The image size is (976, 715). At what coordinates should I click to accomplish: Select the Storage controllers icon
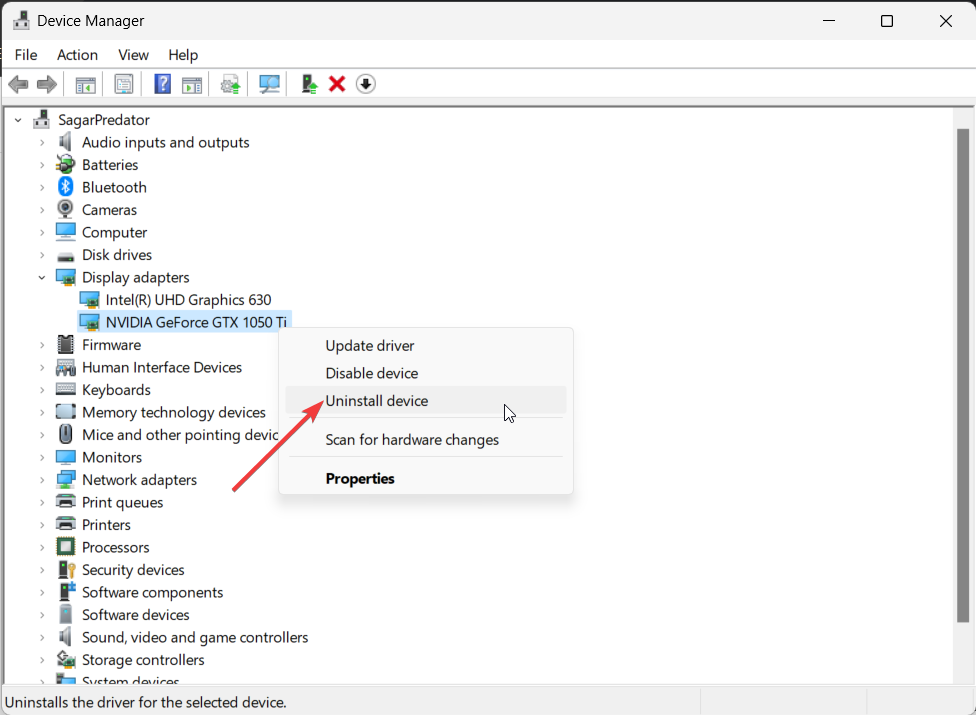[x=66, y=659]
